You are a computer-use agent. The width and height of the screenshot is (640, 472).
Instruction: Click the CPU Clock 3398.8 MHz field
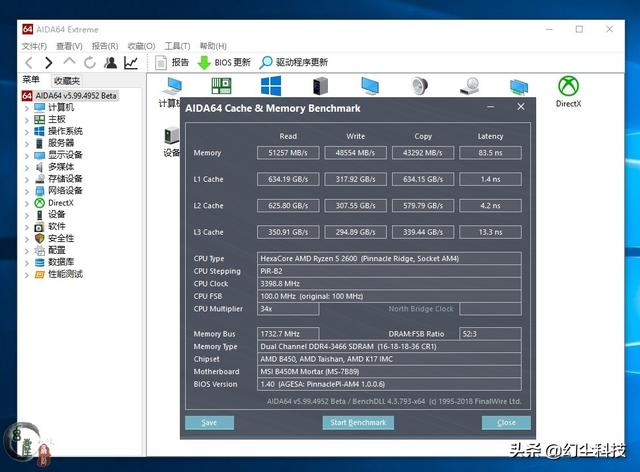[x=389, y=283]
